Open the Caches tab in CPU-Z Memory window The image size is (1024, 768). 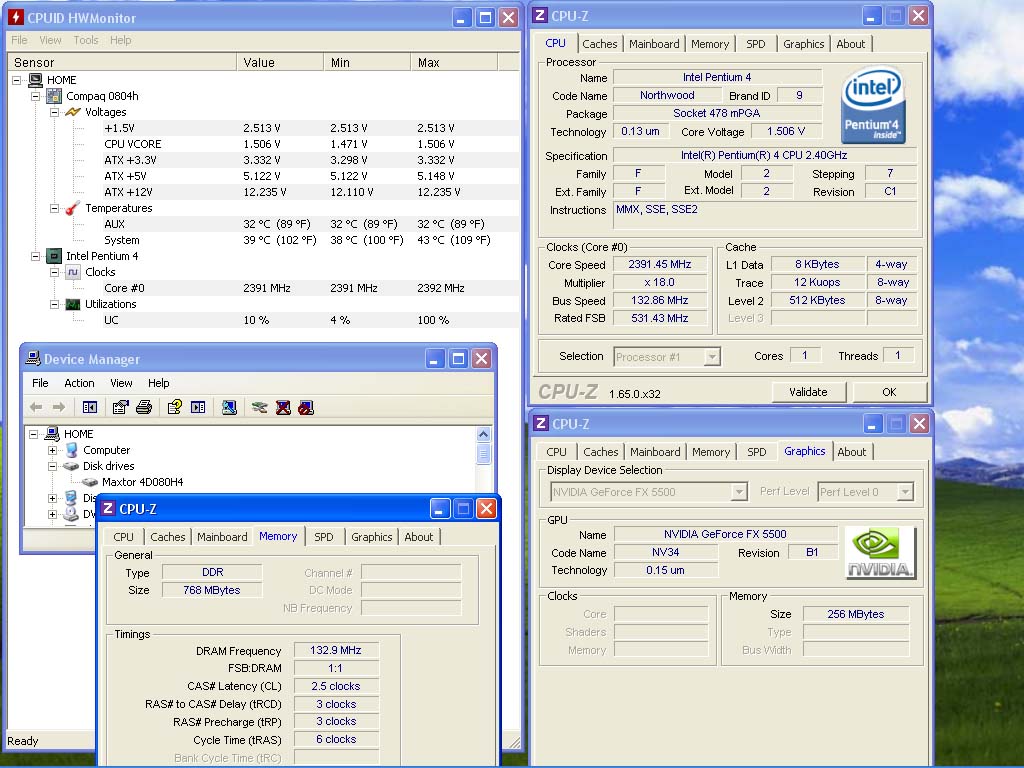[x=168, y=537]
